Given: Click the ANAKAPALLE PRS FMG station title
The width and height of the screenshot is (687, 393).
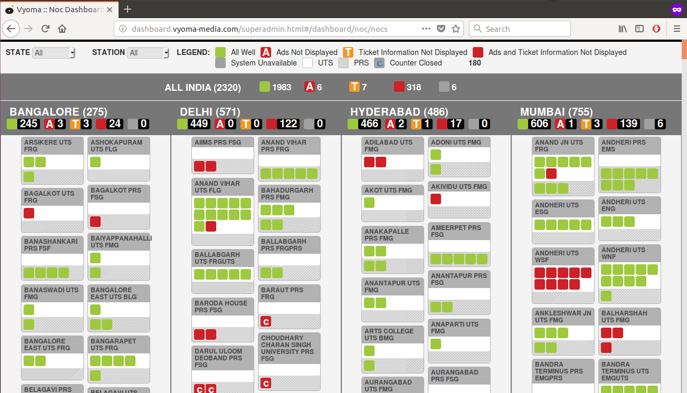Looking at the screenshot, I should tap(386, 235).
